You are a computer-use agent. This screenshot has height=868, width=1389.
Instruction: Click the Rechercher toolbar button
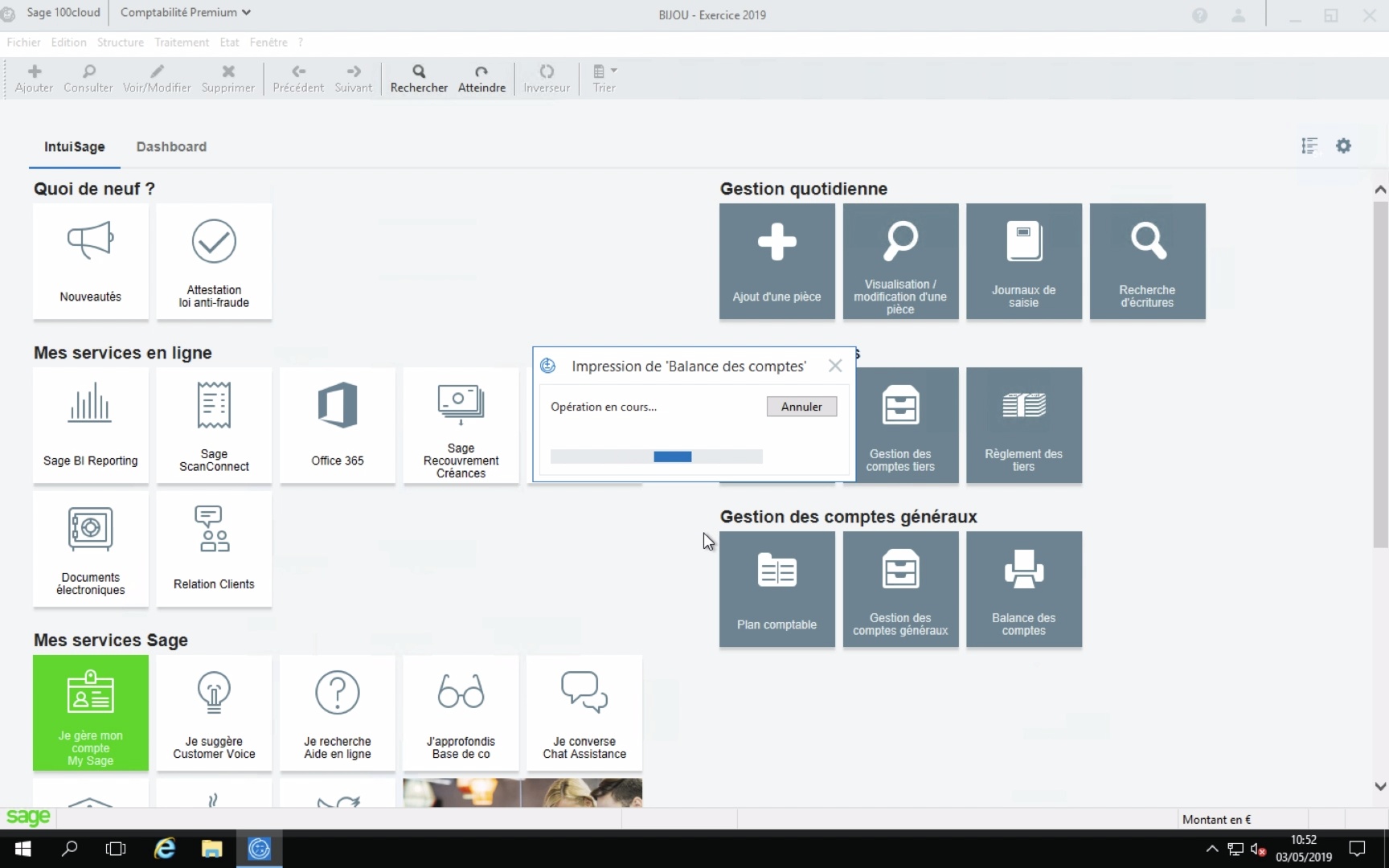(419, 79)
